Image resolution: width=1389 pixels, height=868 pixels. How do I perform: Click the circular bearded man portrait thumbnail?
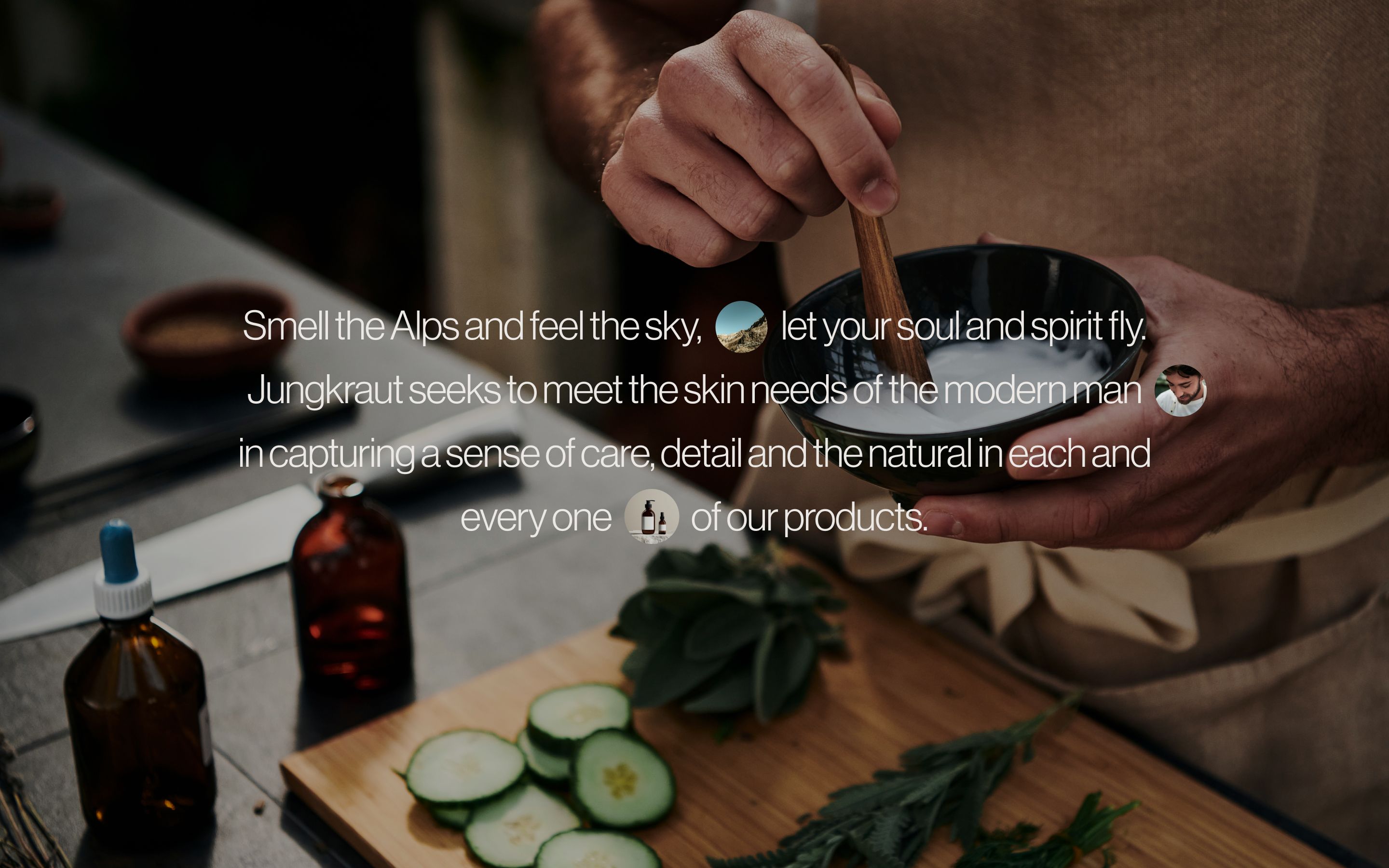1180,391
